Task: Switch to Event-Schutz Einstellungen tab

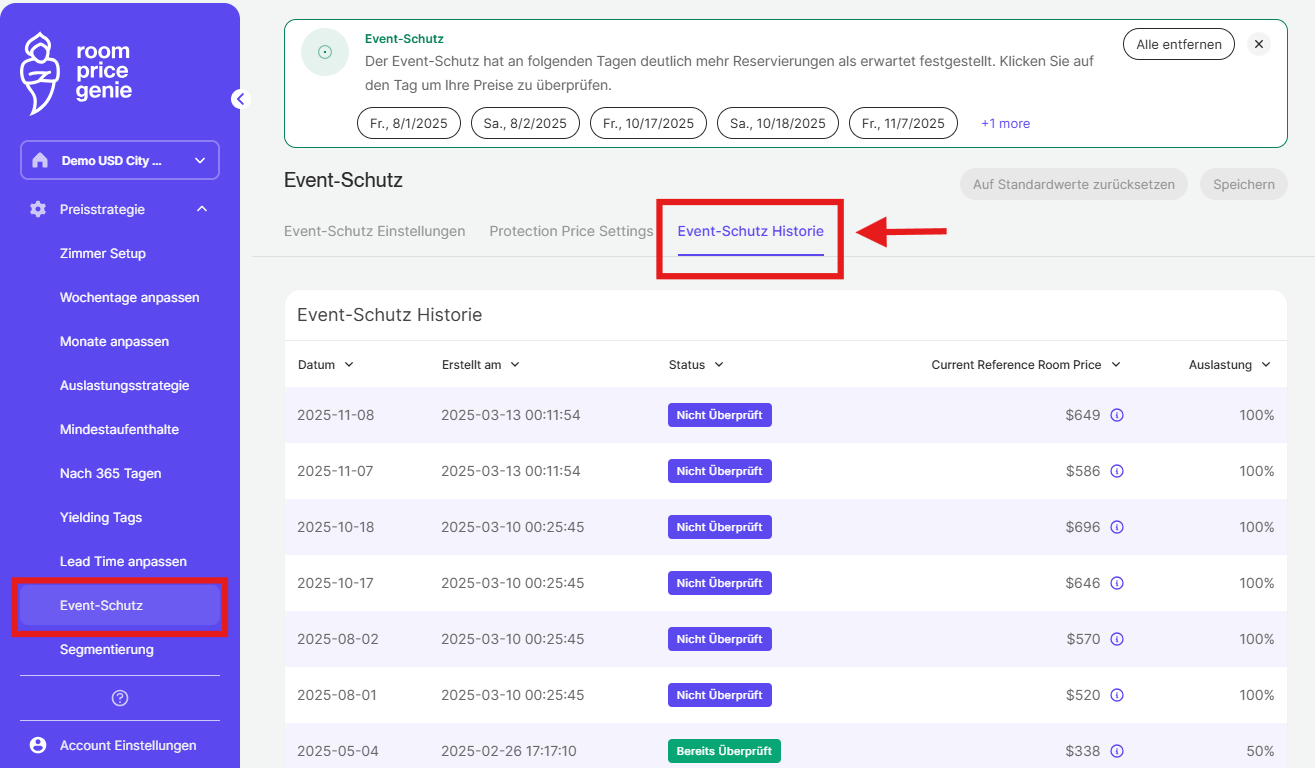Action: point(374,231)
